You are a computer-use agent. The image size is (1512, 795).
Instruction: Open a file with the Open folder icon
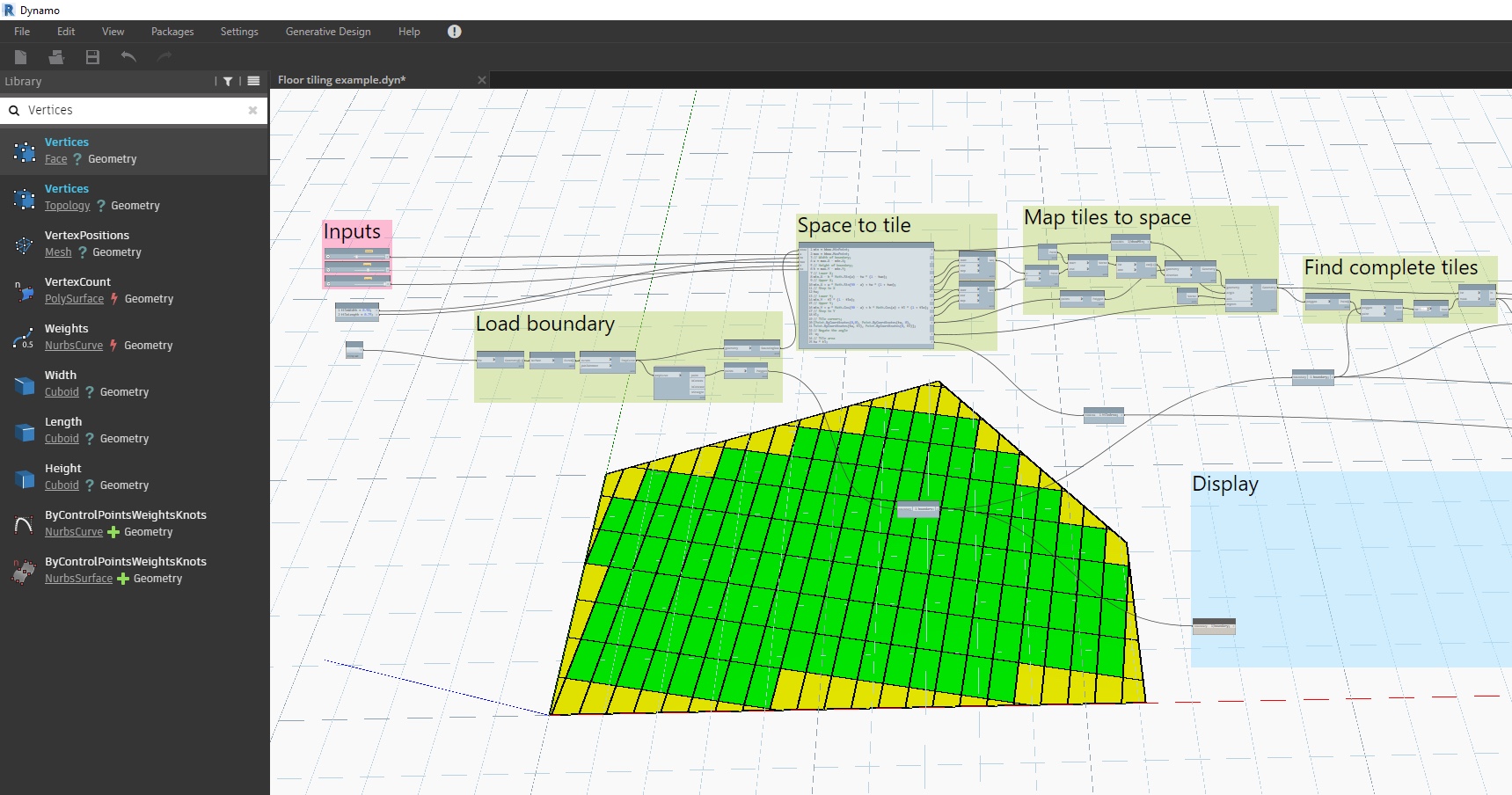(55, 56)
